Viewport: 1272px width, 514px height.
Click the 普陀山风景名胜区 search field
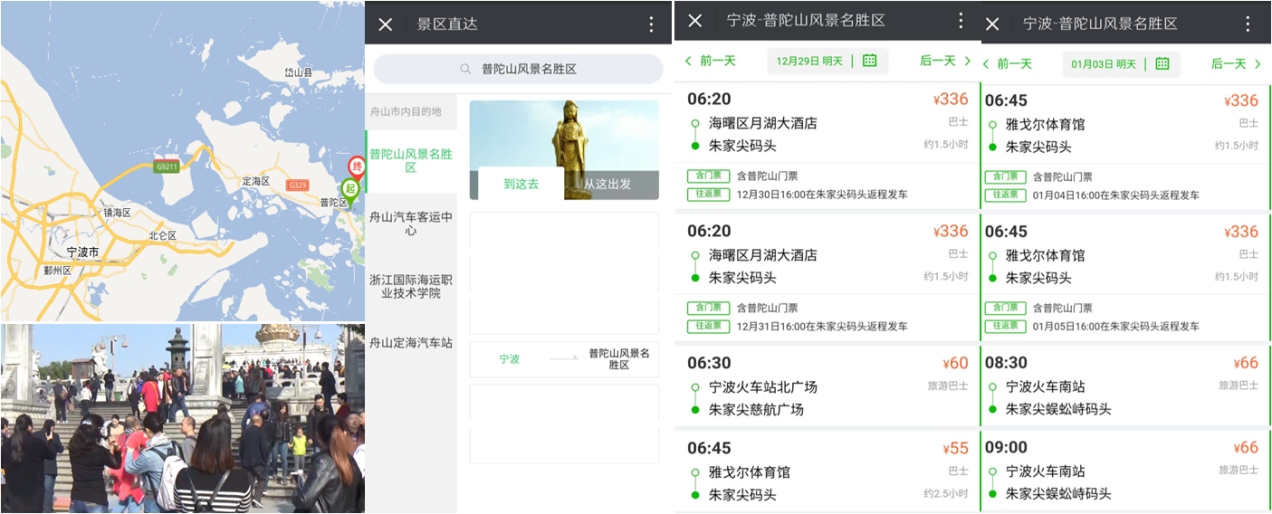[518, 69]
